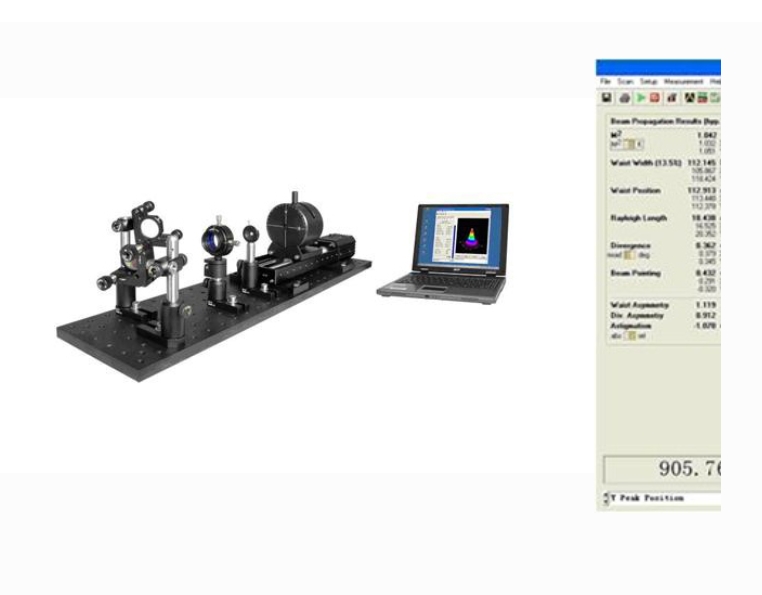The image size is (762, 595).
Task: Toggle the M² / K unit switch
Action: coord(628,144)
